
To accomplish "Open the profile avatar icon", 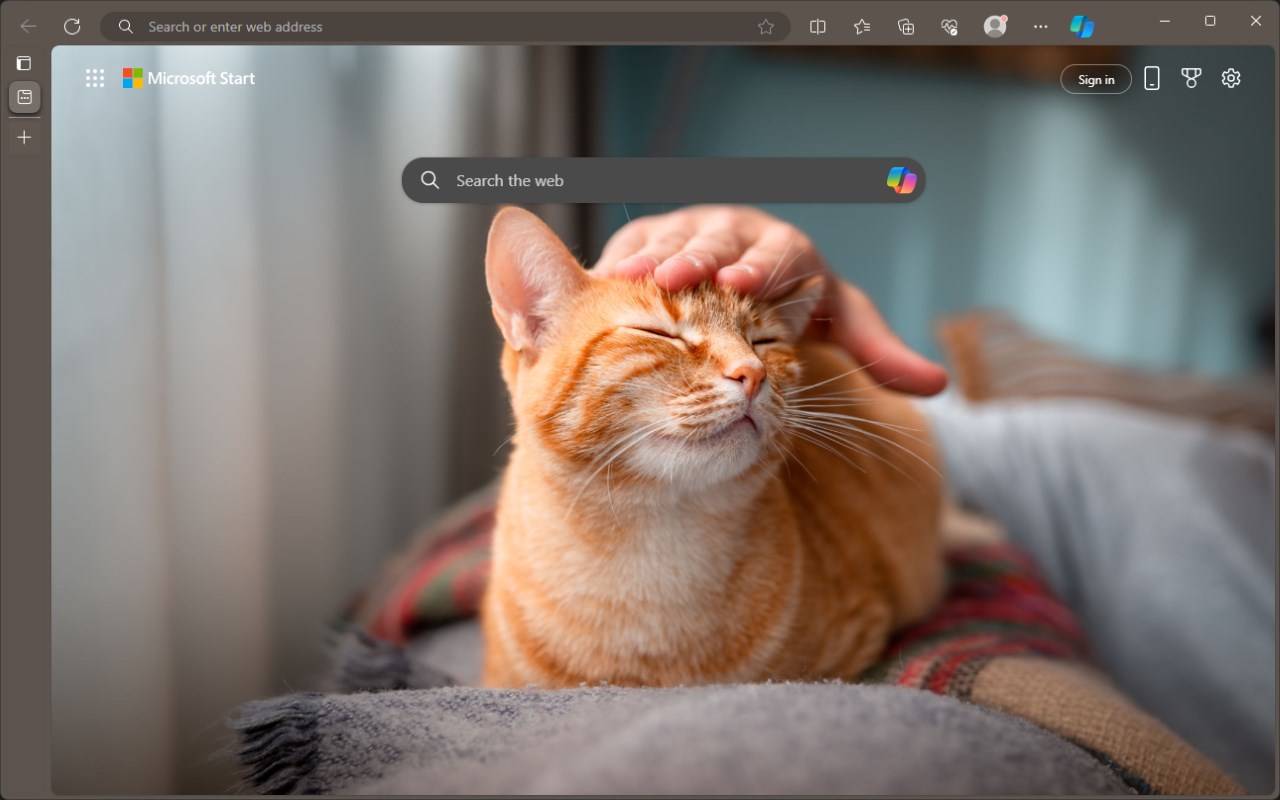I will (x=995, y=26).
